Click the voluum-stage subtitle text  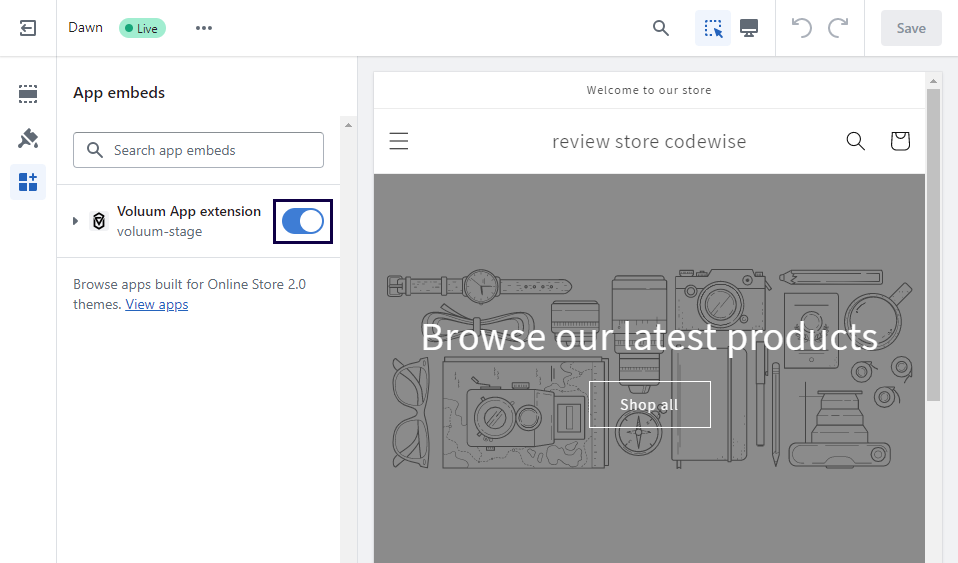coord(159,232)
